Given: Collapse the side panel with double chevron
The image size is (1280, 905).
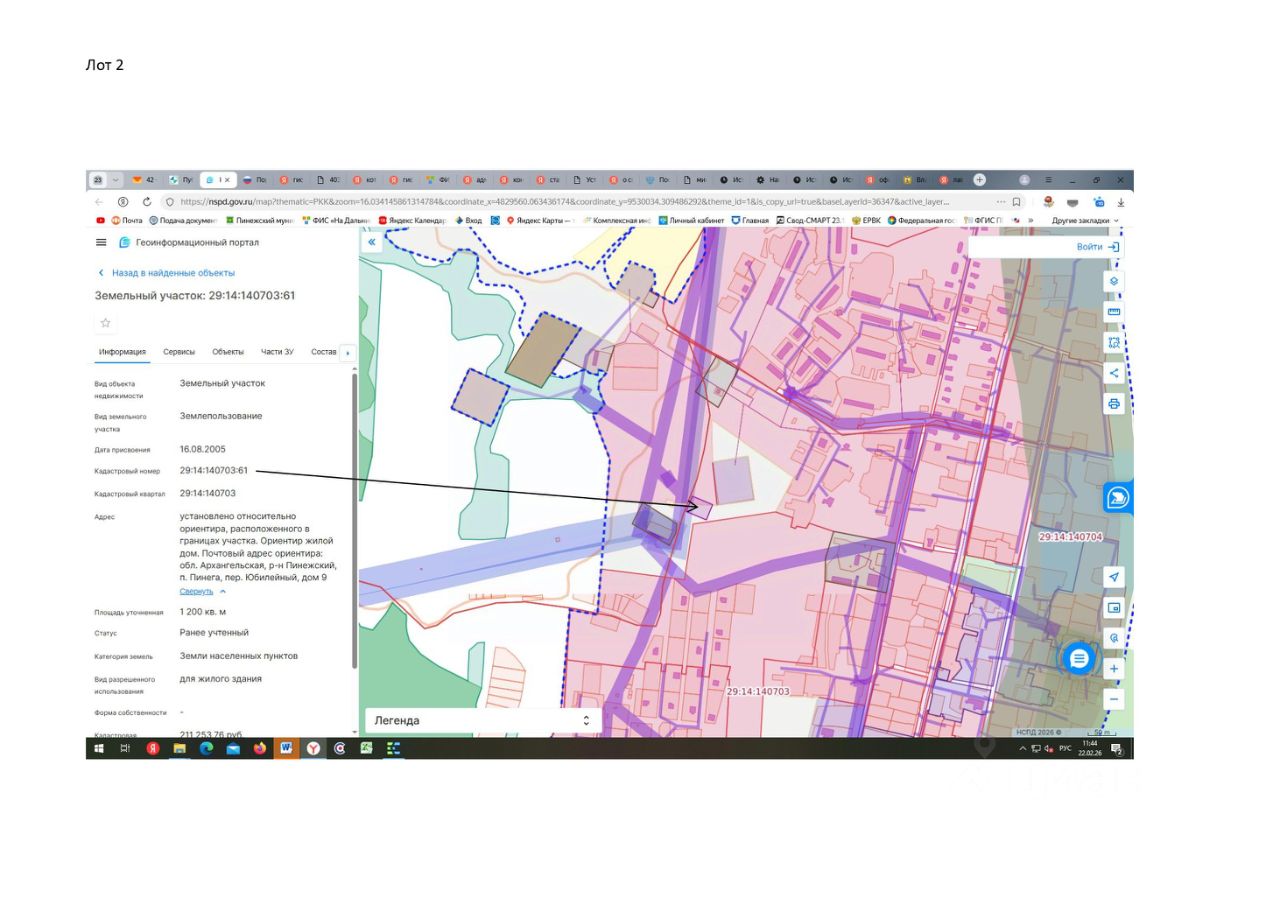Looking at the screenshot, I should click(x=372, y=242).
